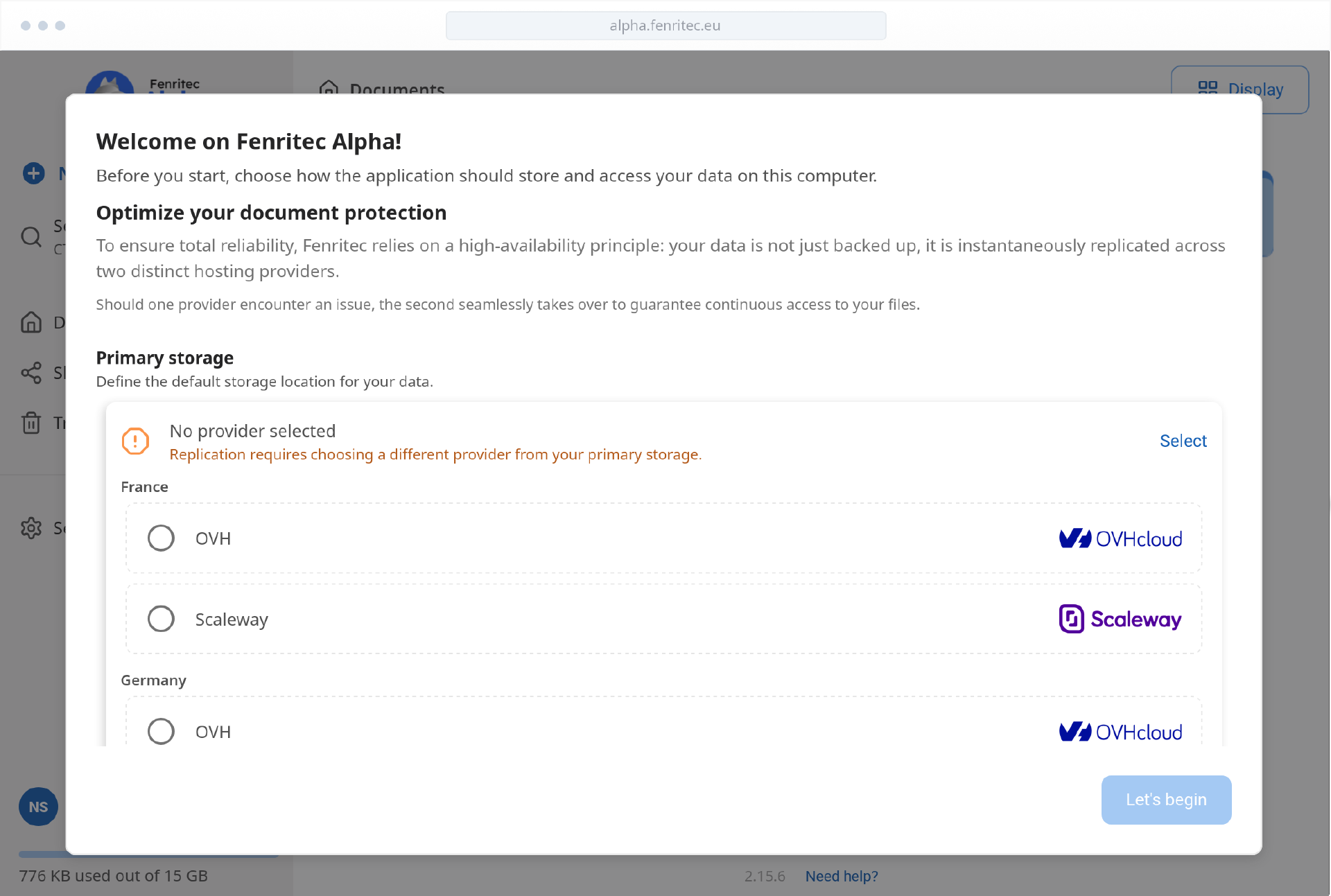Click the browser address bar
1331x896 pixels.
(x=665, y=26)
